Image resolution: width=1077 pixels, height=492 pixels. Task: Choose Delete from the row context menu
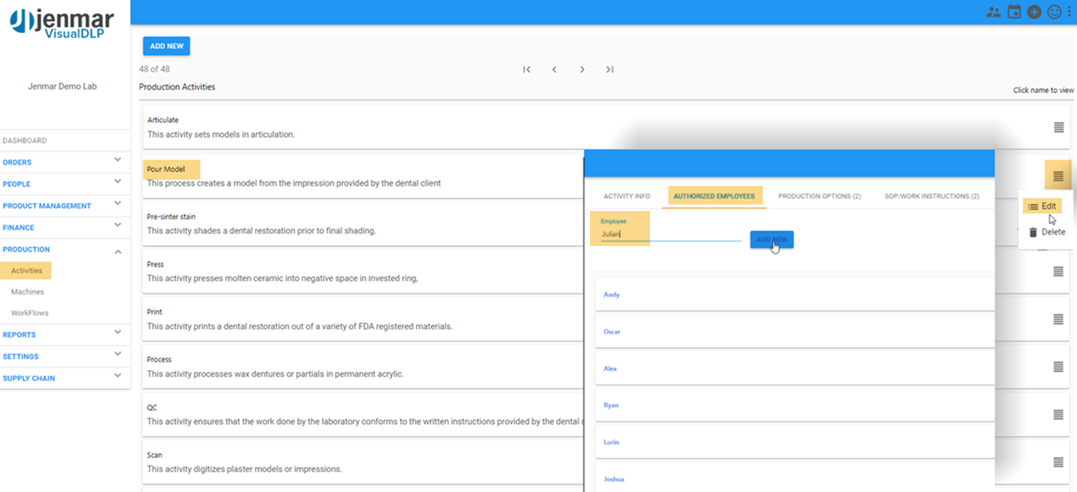tap(1047, 232)
